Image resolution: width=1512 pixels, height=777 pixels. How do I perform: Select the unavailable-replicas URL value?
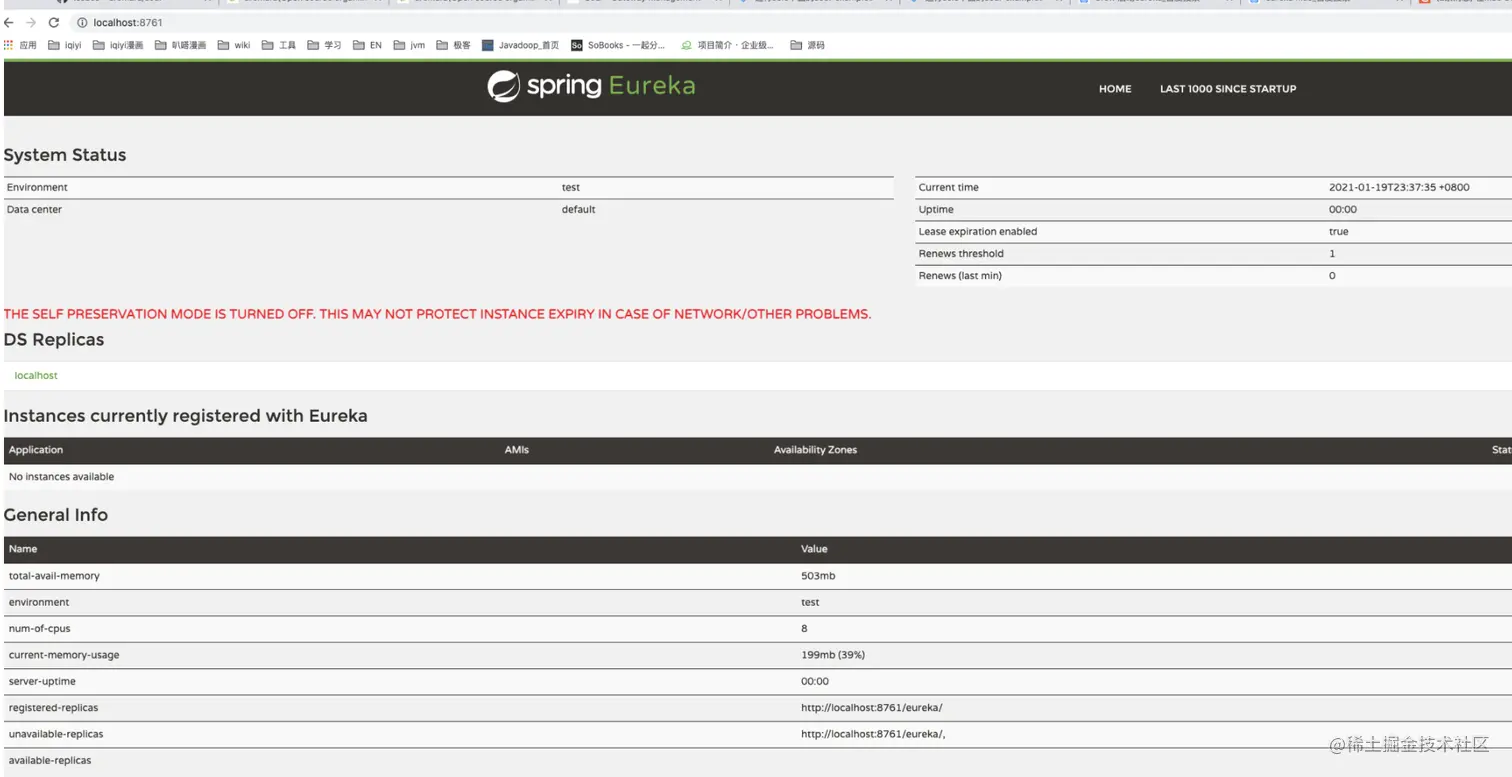(873, 734)
